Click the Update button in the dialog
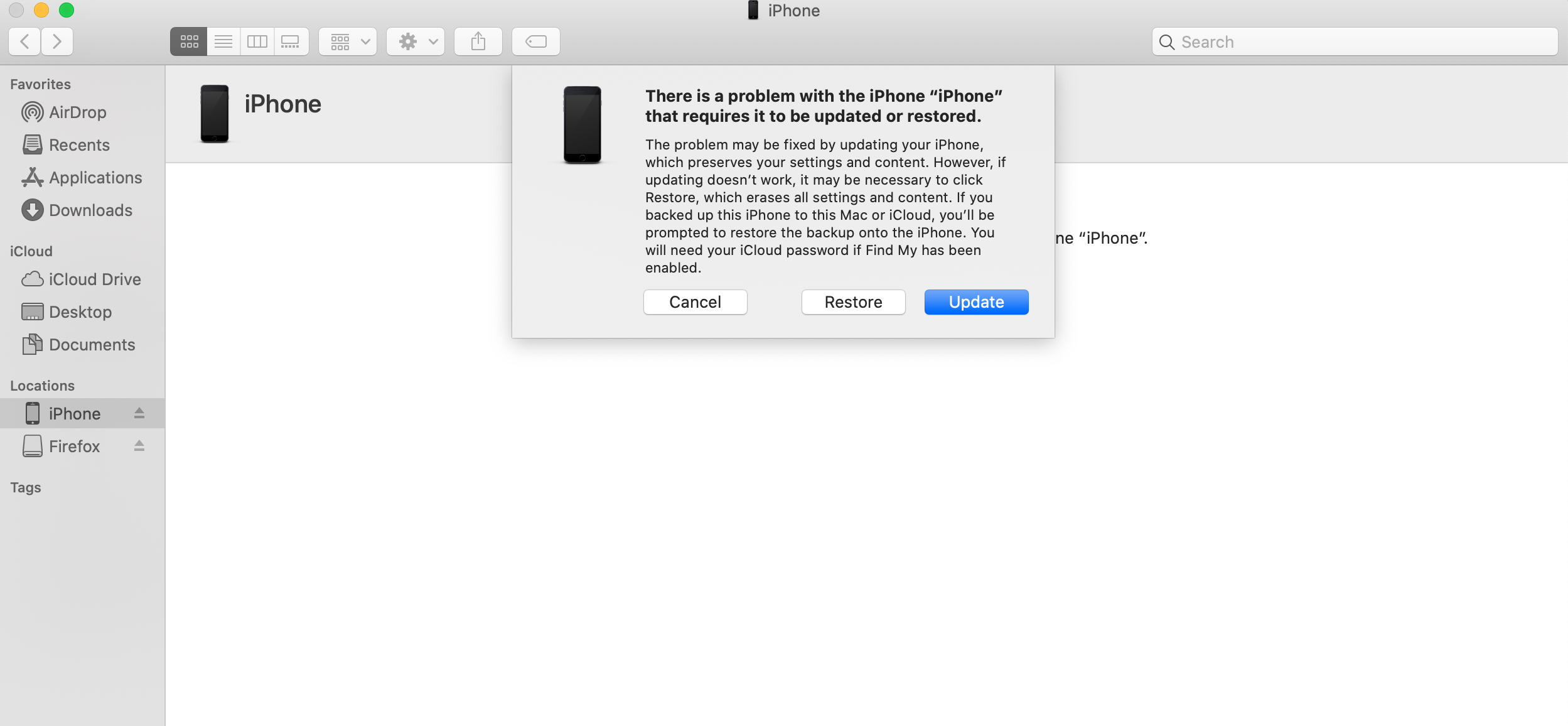Image resolution: width=1568 pixels, height=726 pixels. (x=976, y=302)
